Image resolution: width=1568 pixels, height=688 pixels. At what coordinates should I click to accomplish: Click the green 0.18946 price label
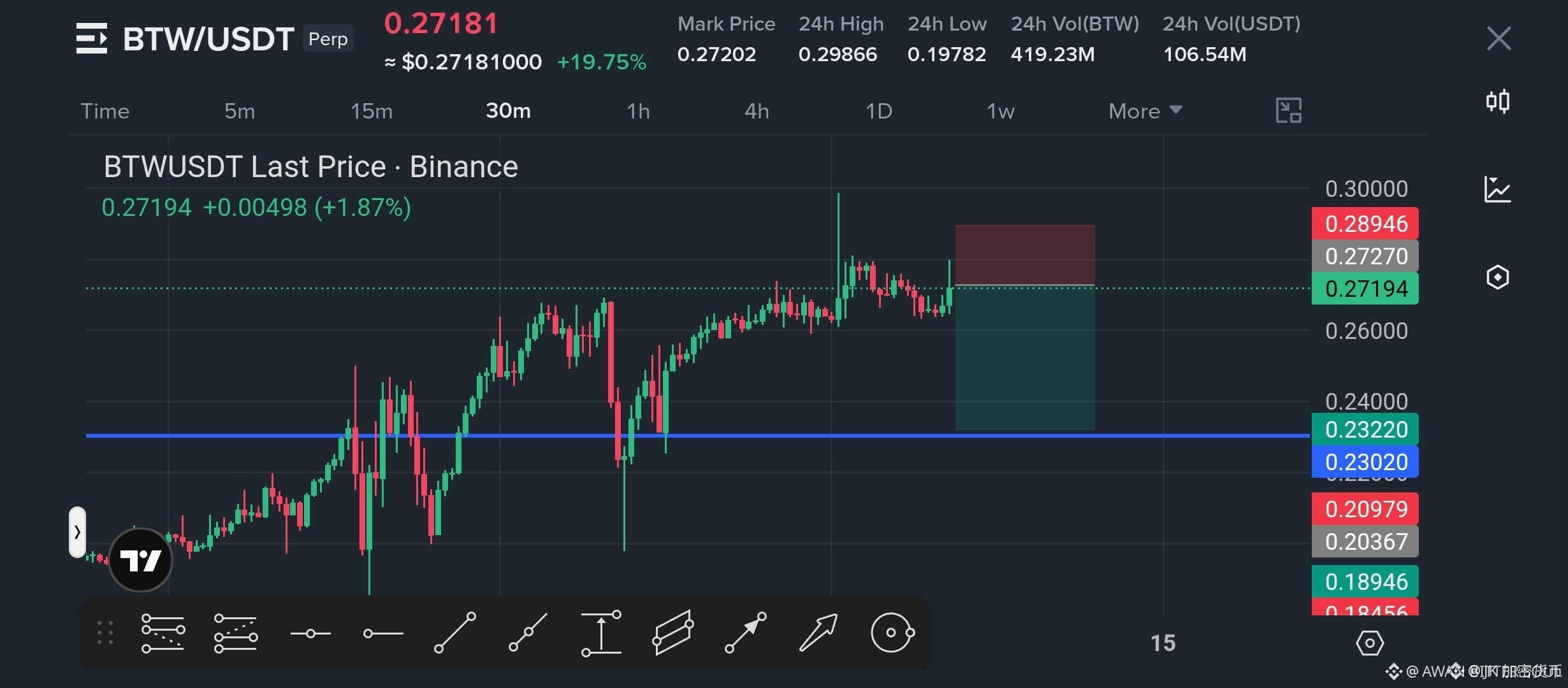1365,582
